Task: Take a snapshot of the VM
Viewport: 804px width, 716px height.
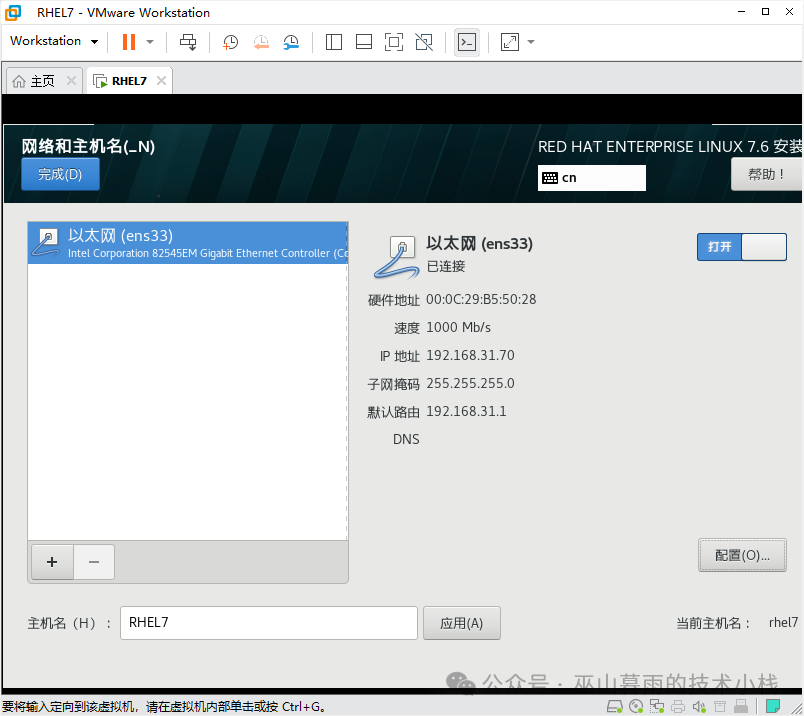Action: (x=231, y=42)
